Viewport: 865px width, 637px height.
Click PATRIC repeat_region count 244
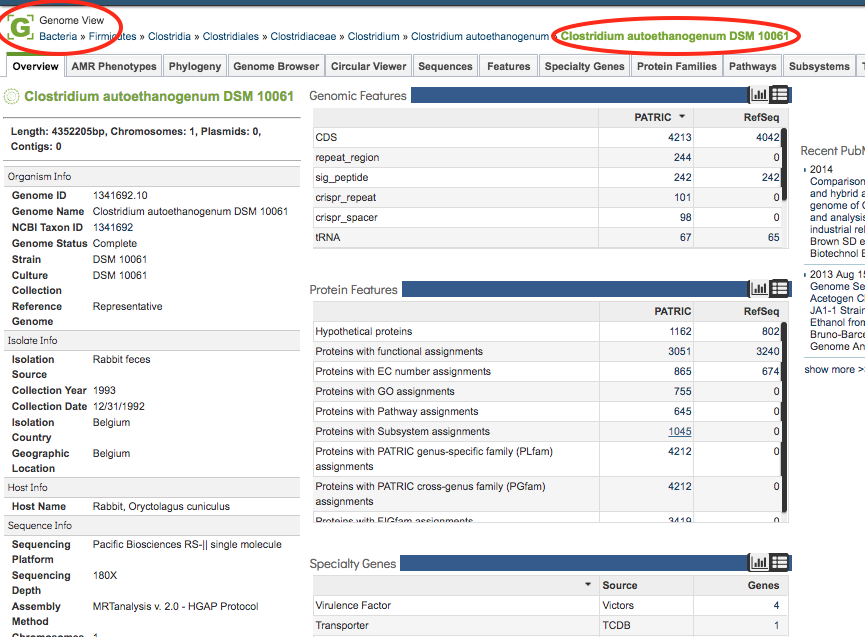click(x=682, y=157)
